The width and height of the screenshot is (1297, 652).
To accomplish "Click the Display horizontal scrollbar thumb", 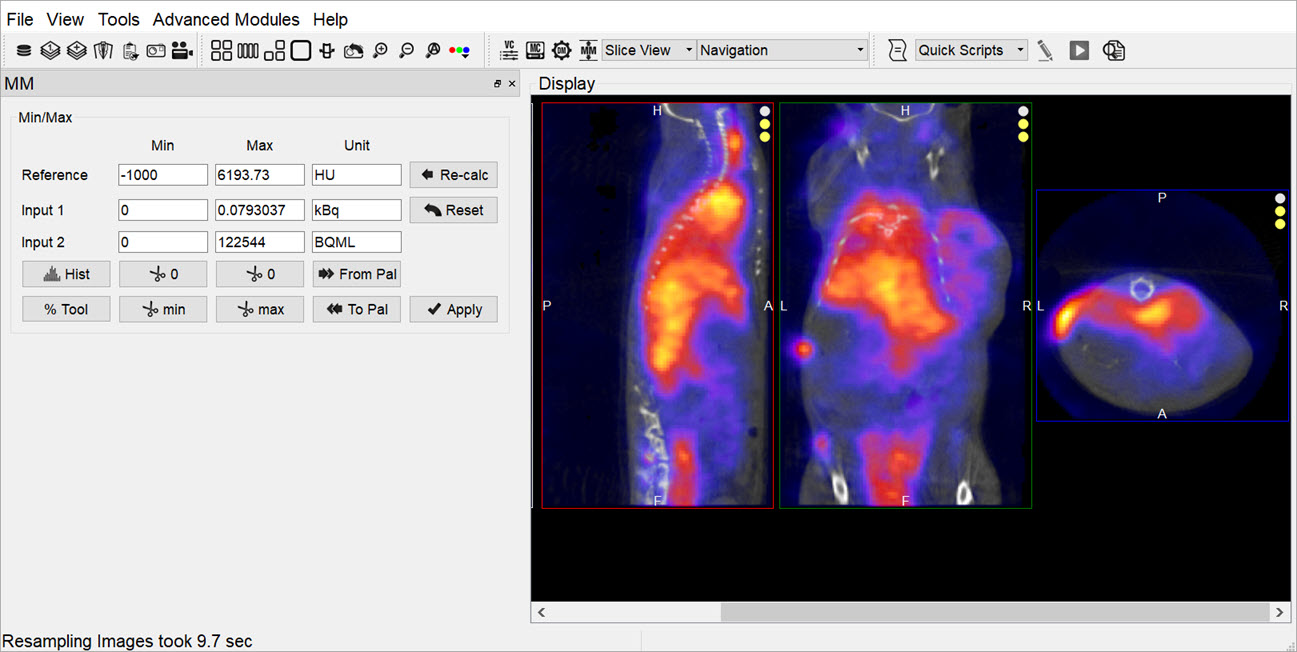I will coord(994,611).
